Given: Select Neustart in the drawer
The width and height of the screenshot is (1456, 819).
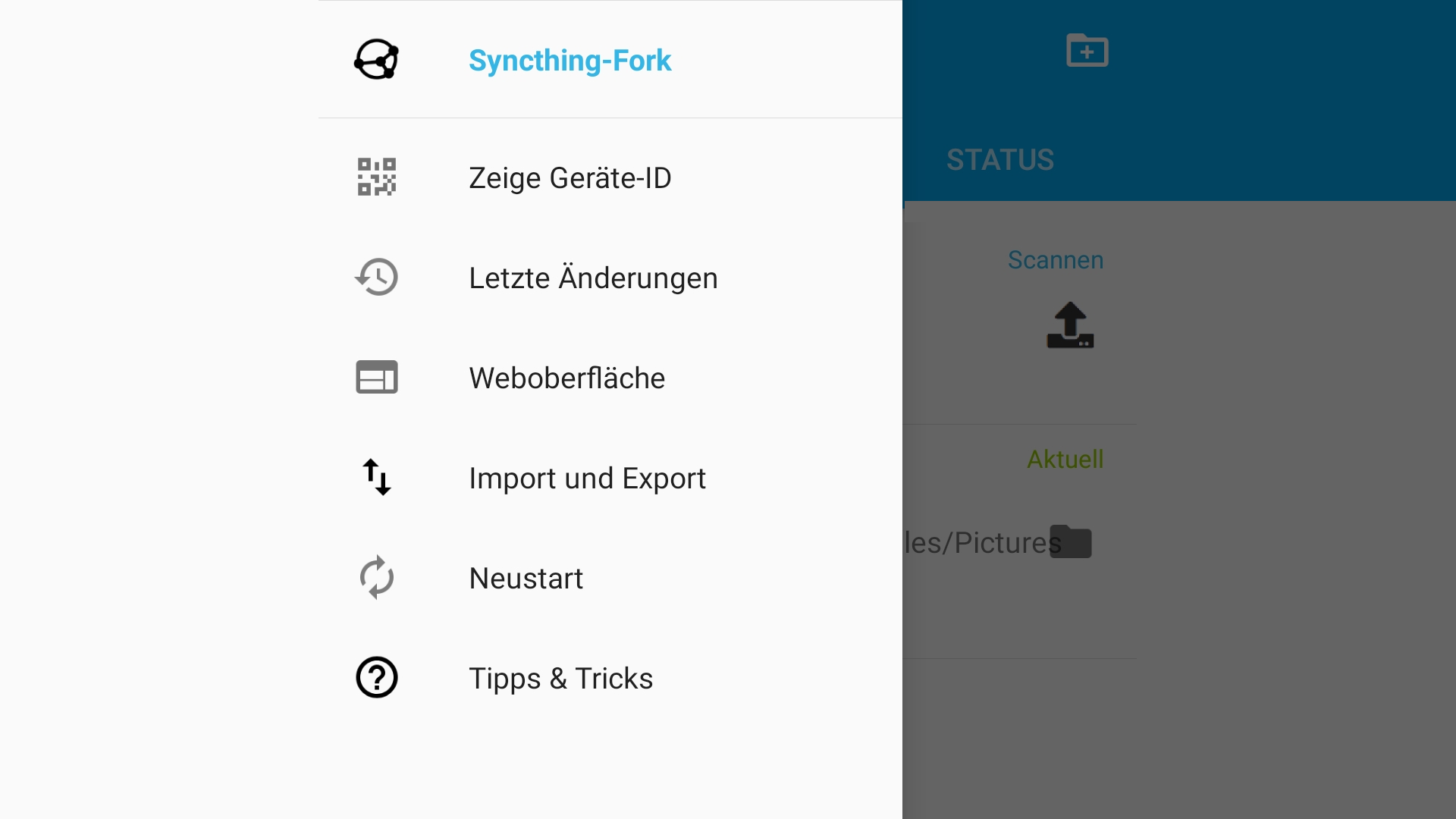Looking at the screenshot, I should tap(526, 579).
